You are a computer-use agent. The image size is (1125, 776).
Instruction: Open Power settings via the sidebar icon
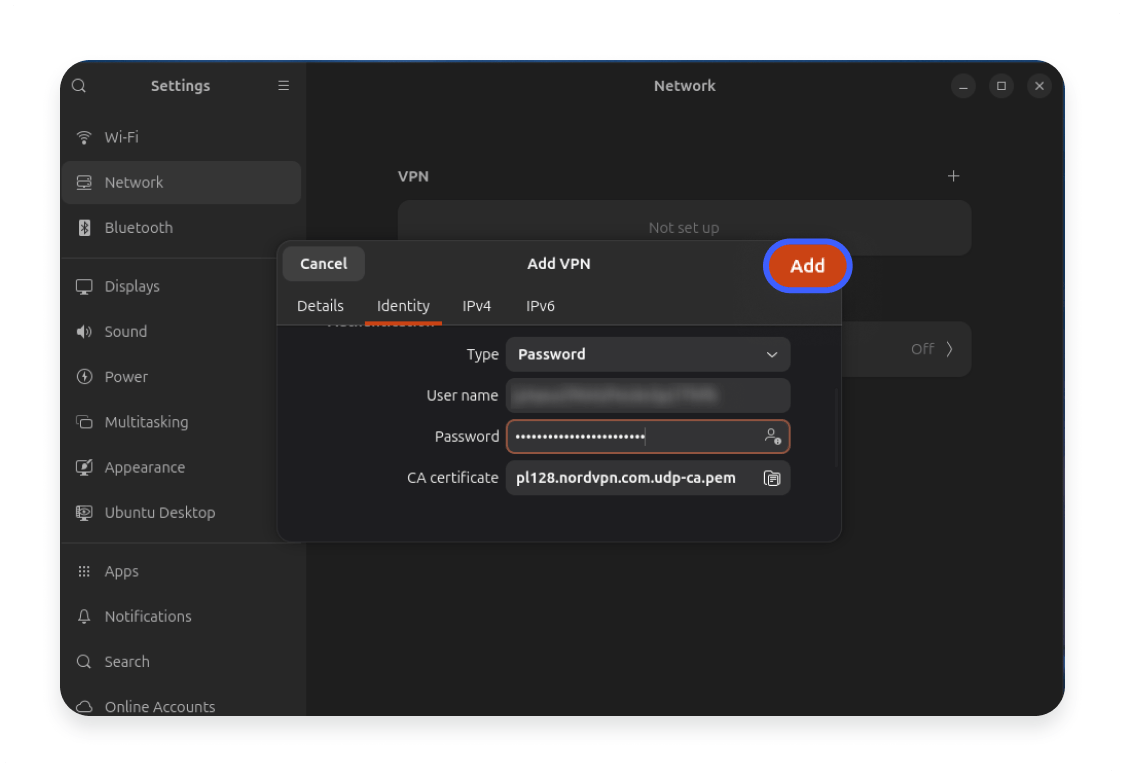click(84, 377)
